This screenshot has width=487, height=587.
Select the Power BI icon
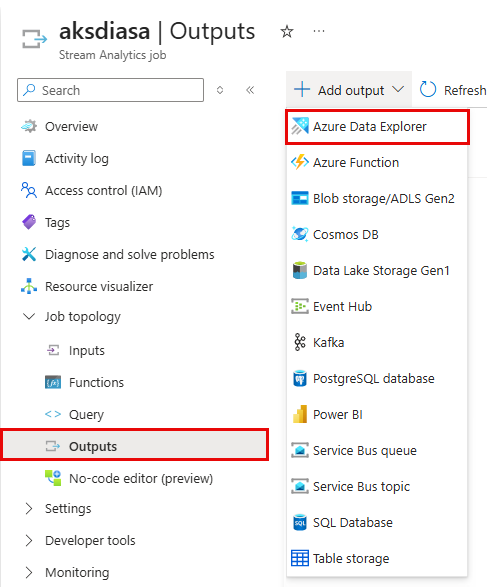tap(300, 414)
